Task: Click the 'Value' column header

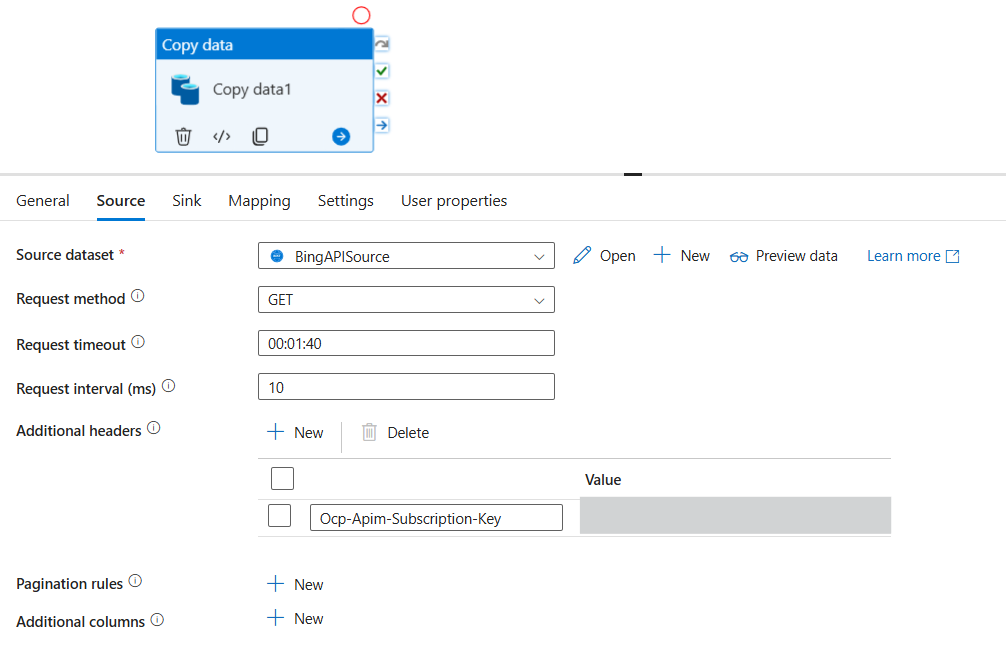Action: coord(603,480)
